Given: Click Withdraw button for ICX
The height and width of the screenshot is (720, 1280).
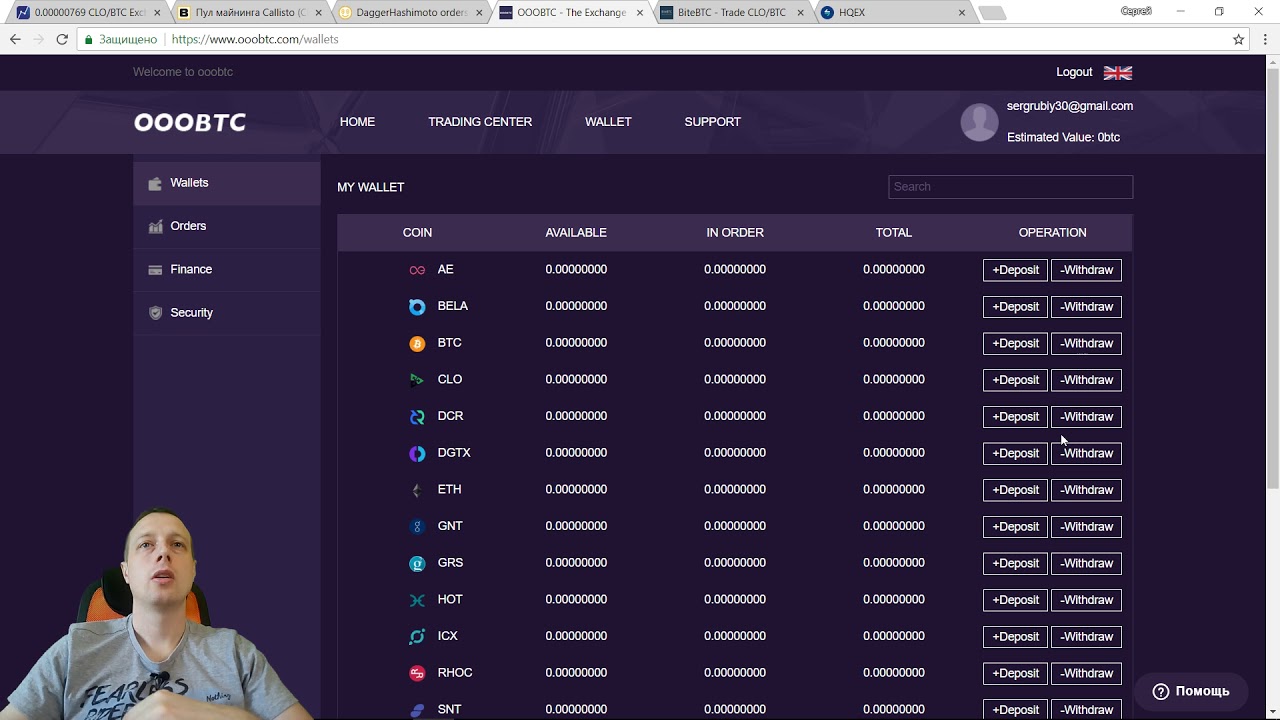Looking at the screenshot, I should 1086,637.
